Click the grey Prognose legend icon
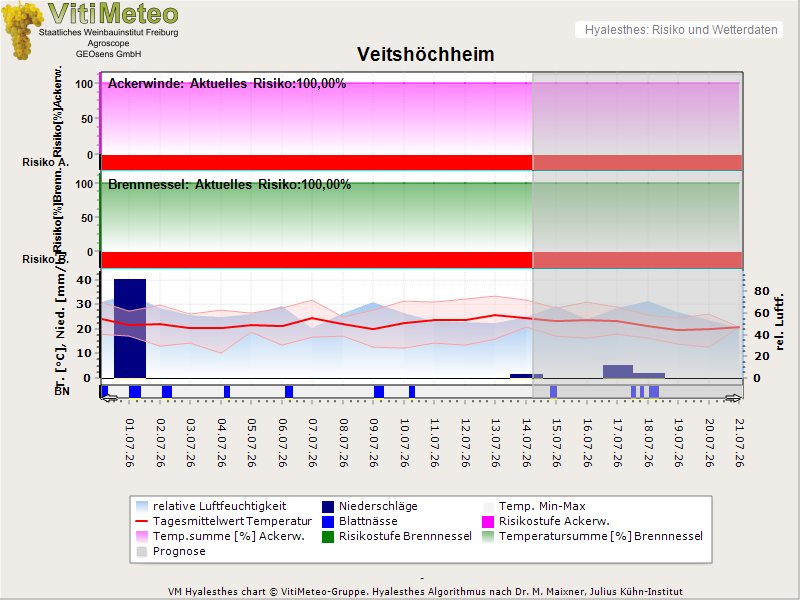 [x=142, y=552]
